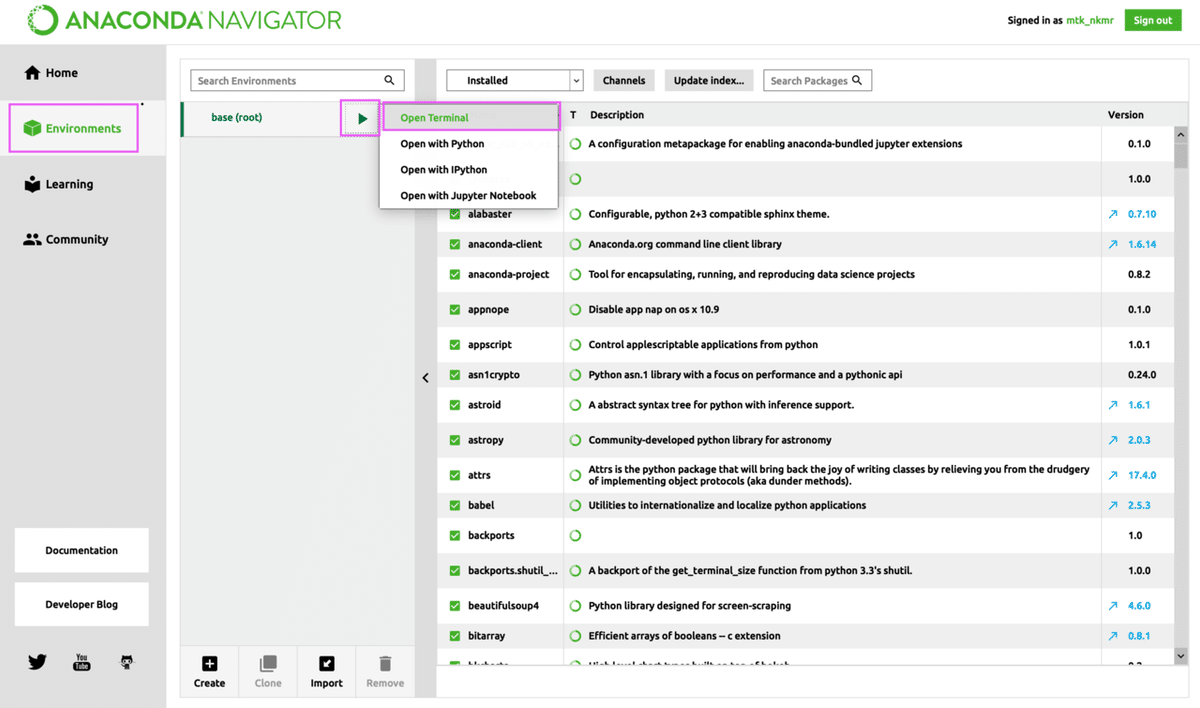1200x708 pixels.
Task: Click the Twitter icon in sidebar
Action: click(x=38, y=662)
